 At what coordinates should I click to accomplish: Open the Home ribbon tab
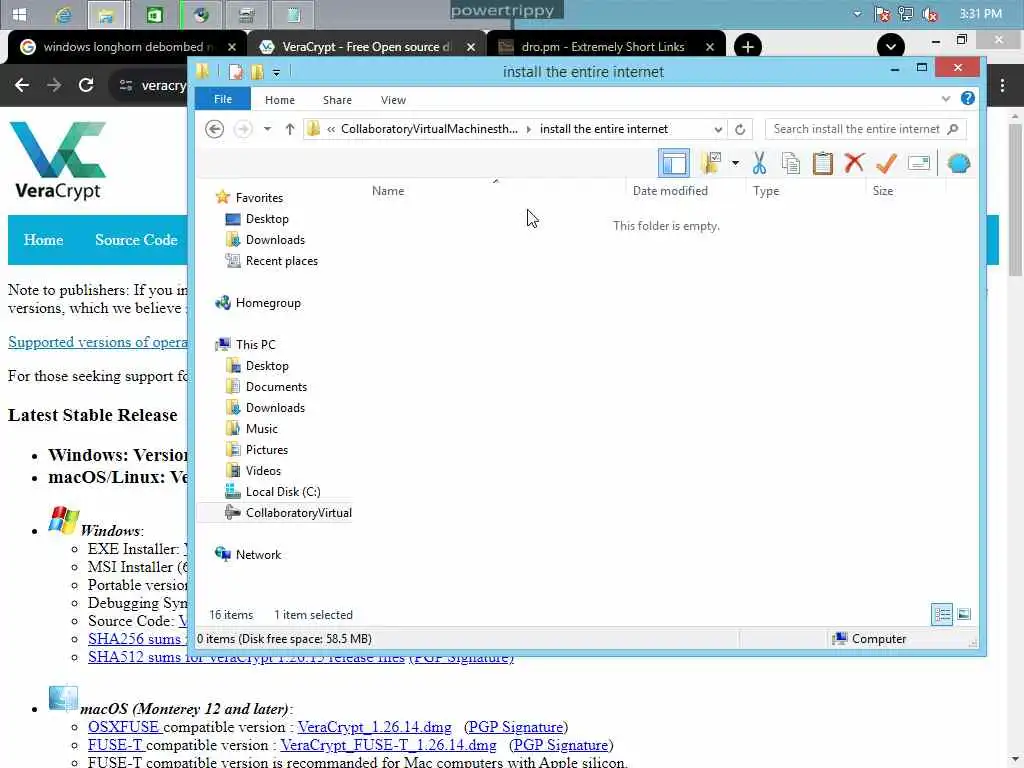280,100
